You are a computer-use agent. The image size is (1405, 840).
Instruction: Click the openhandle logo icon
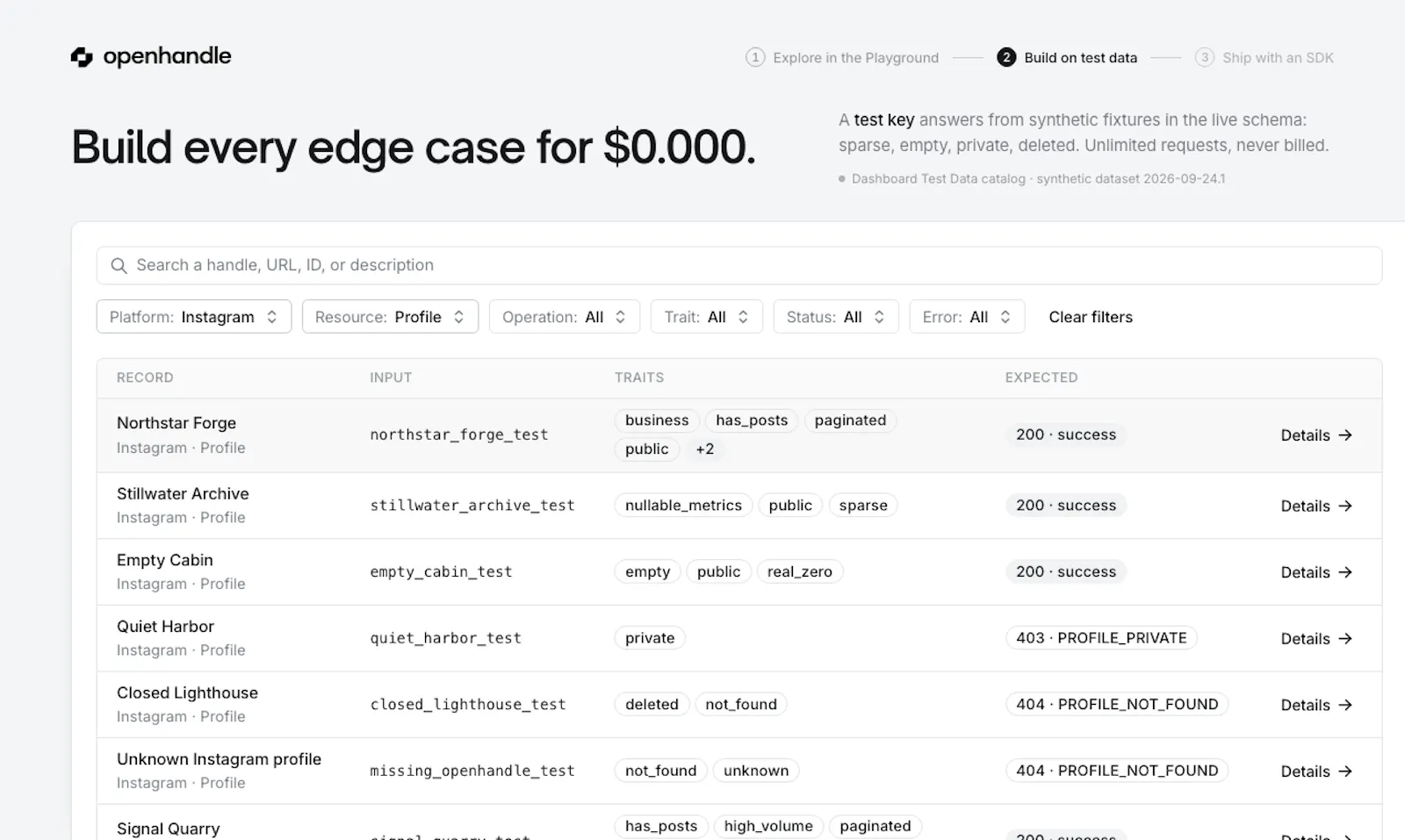82,57
